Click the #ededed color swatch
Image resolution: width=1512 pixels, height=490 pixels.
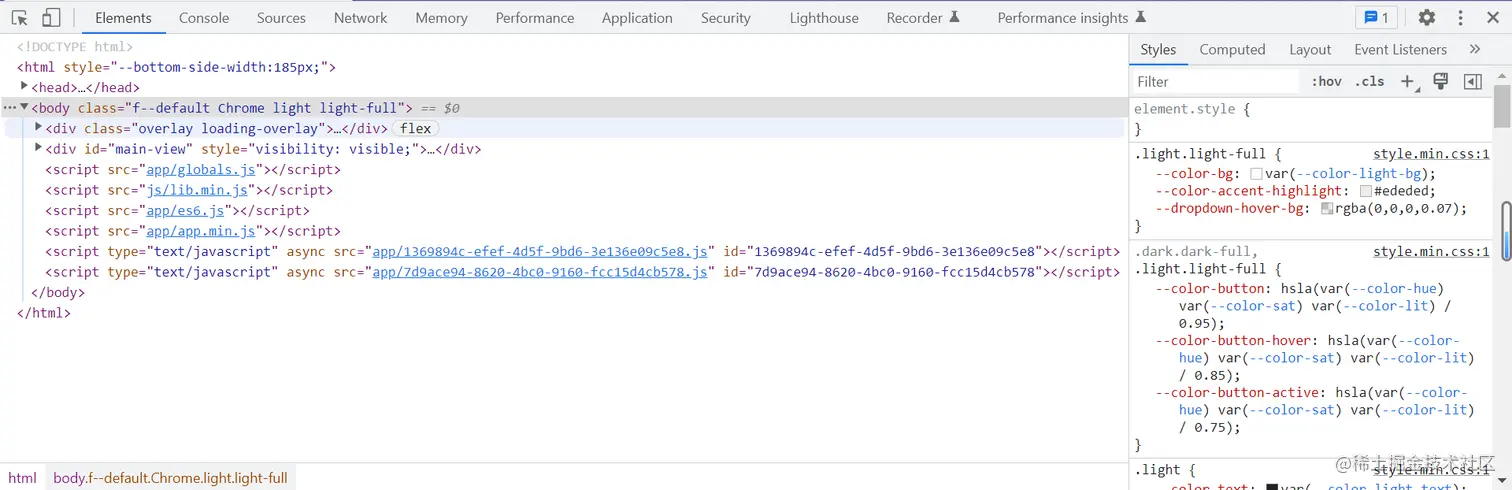pos(1365,191)
